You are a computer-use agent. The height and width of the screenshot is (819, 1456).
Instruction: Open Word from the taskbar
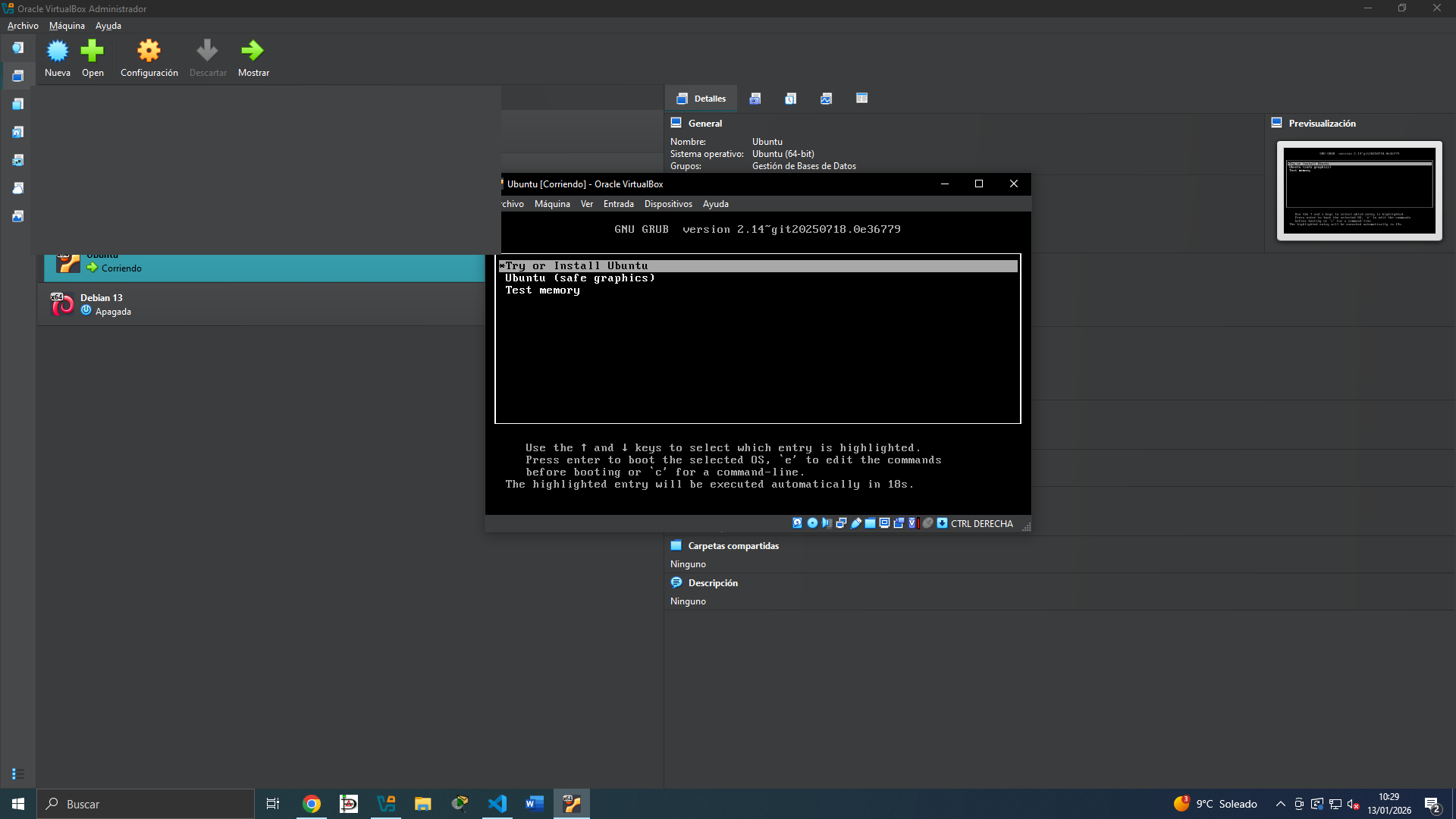coord(535,804)
